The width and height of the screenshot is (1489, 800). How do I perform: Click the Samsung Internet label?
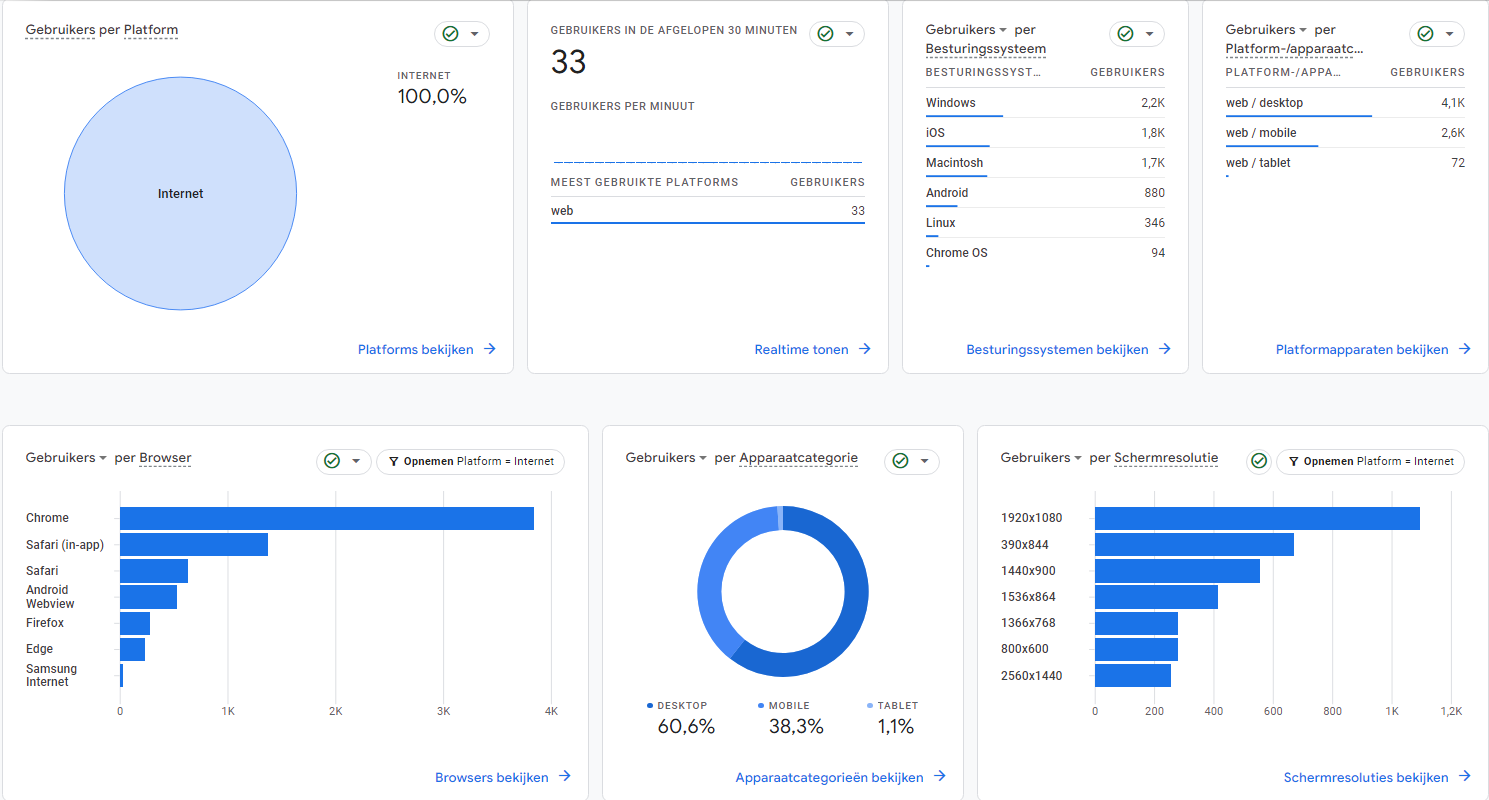coord(51,675)
